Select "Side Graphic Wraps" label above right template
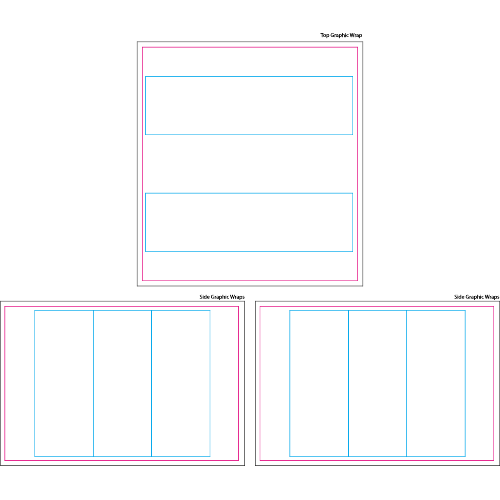Viewport: 500px width, 500px height. [x=477, y=297]
